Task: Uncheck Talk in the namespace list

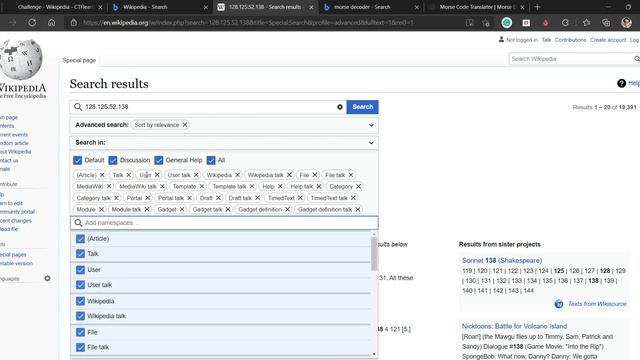Action: click(80, 254)
